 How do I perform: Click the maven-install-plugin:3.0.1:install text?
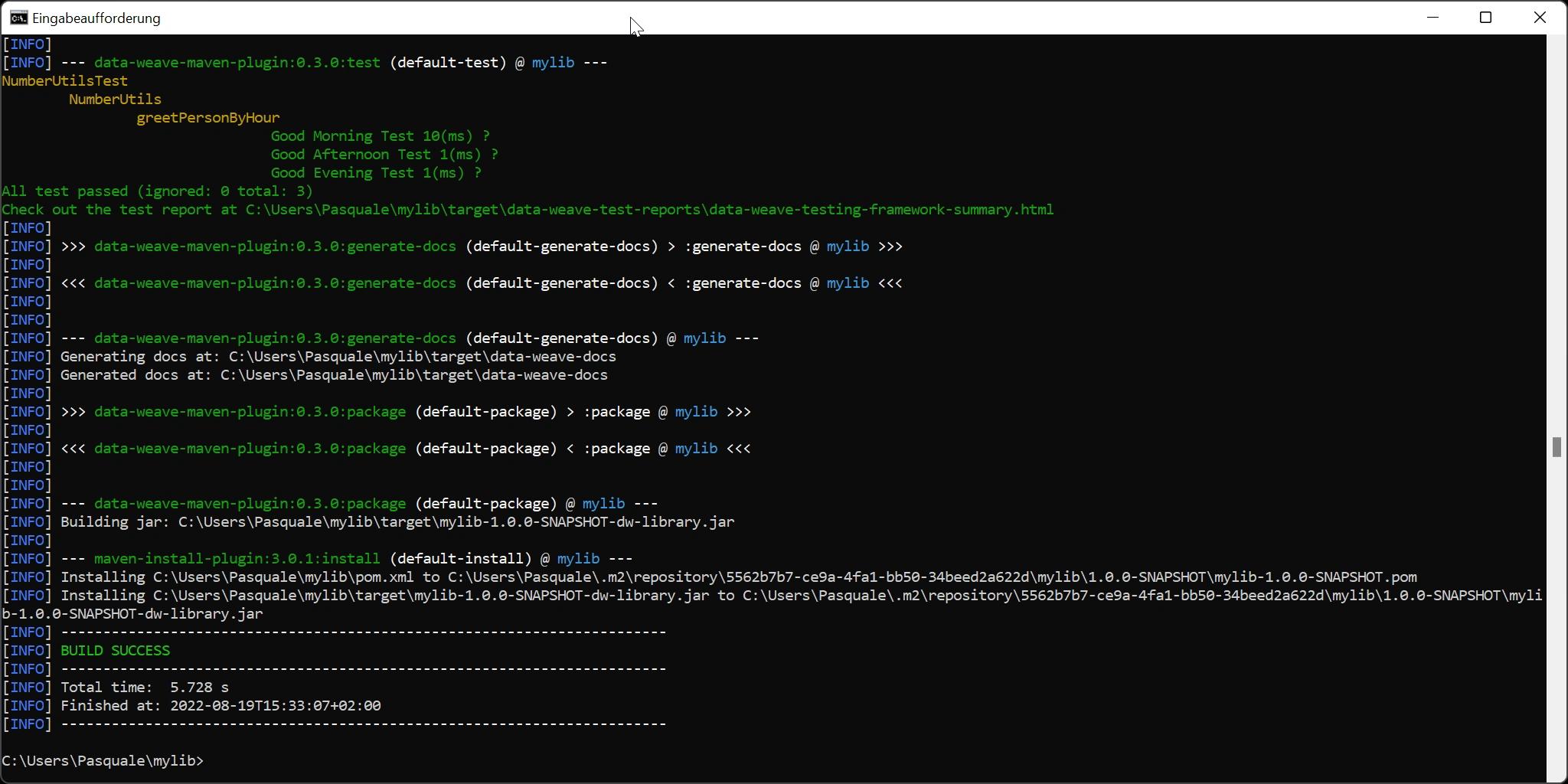click(237, 559)
